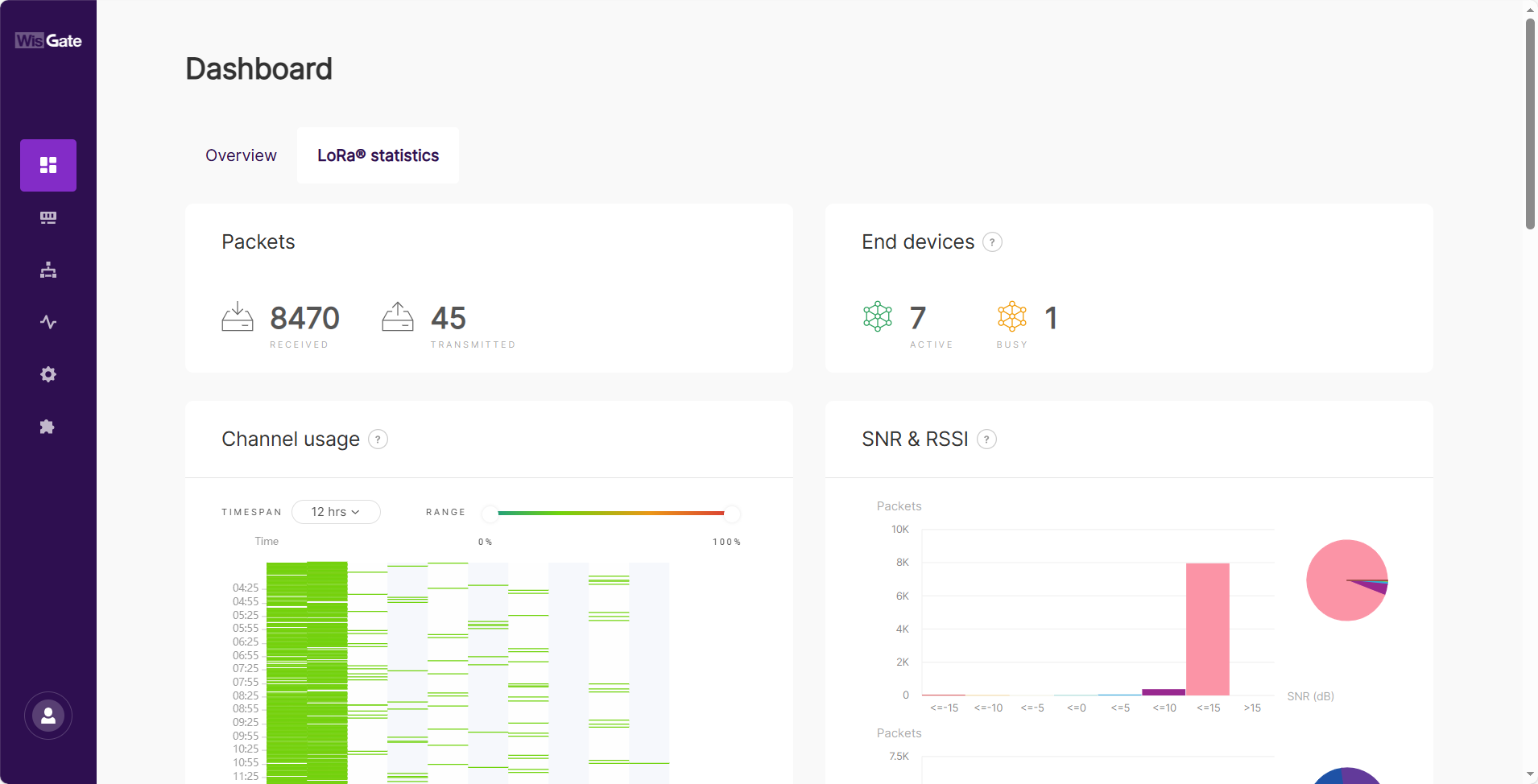The image size is (1538, 784).
Task: Open the settings gear icon
Action: pos(48,374)
